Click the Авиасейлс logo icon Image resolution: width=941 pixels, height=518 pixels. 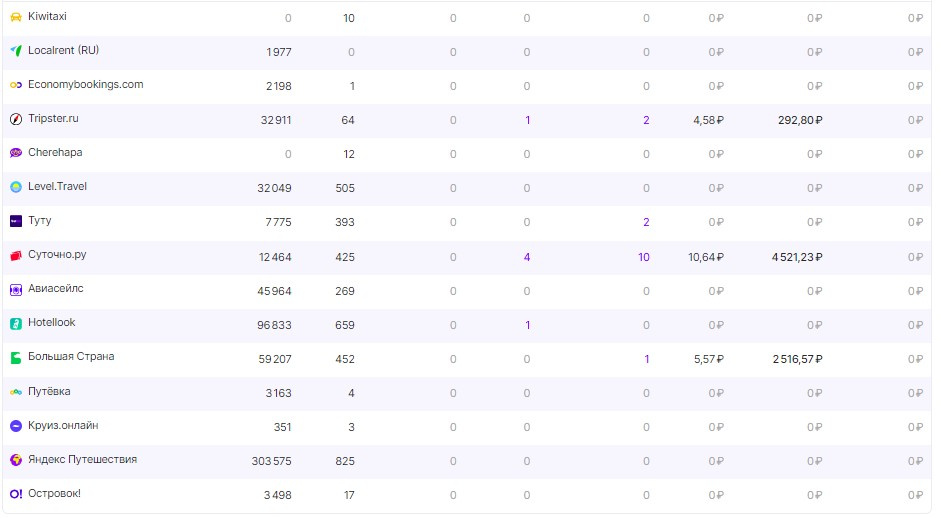click(16, 290)
